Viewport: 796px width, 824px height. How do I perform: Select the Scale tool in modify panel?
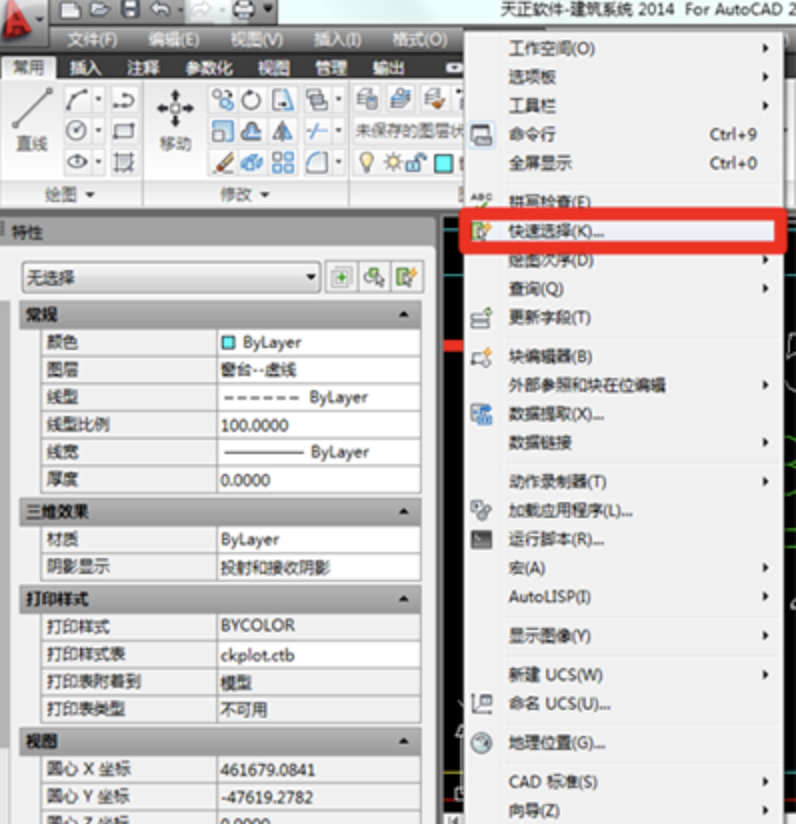point(222,131)
